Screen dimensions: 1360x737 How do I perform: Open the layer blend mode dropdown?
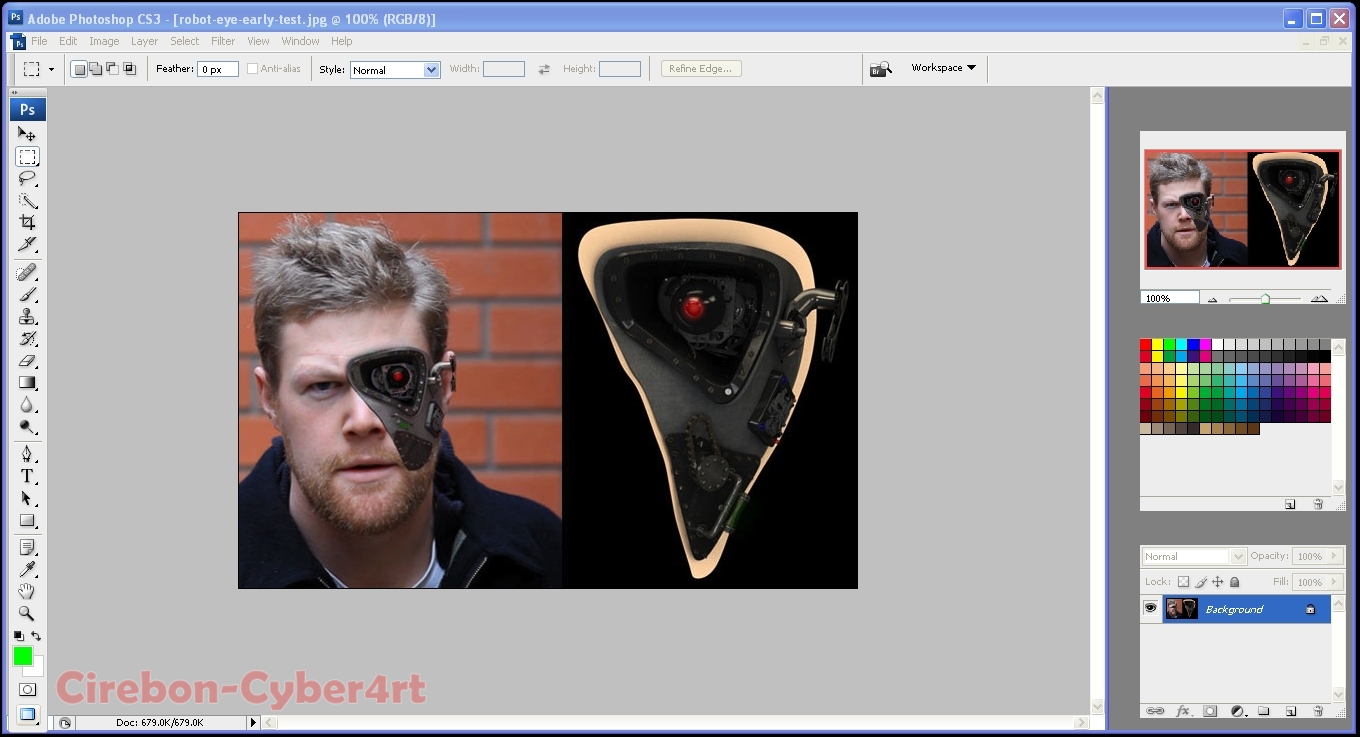1194,556
